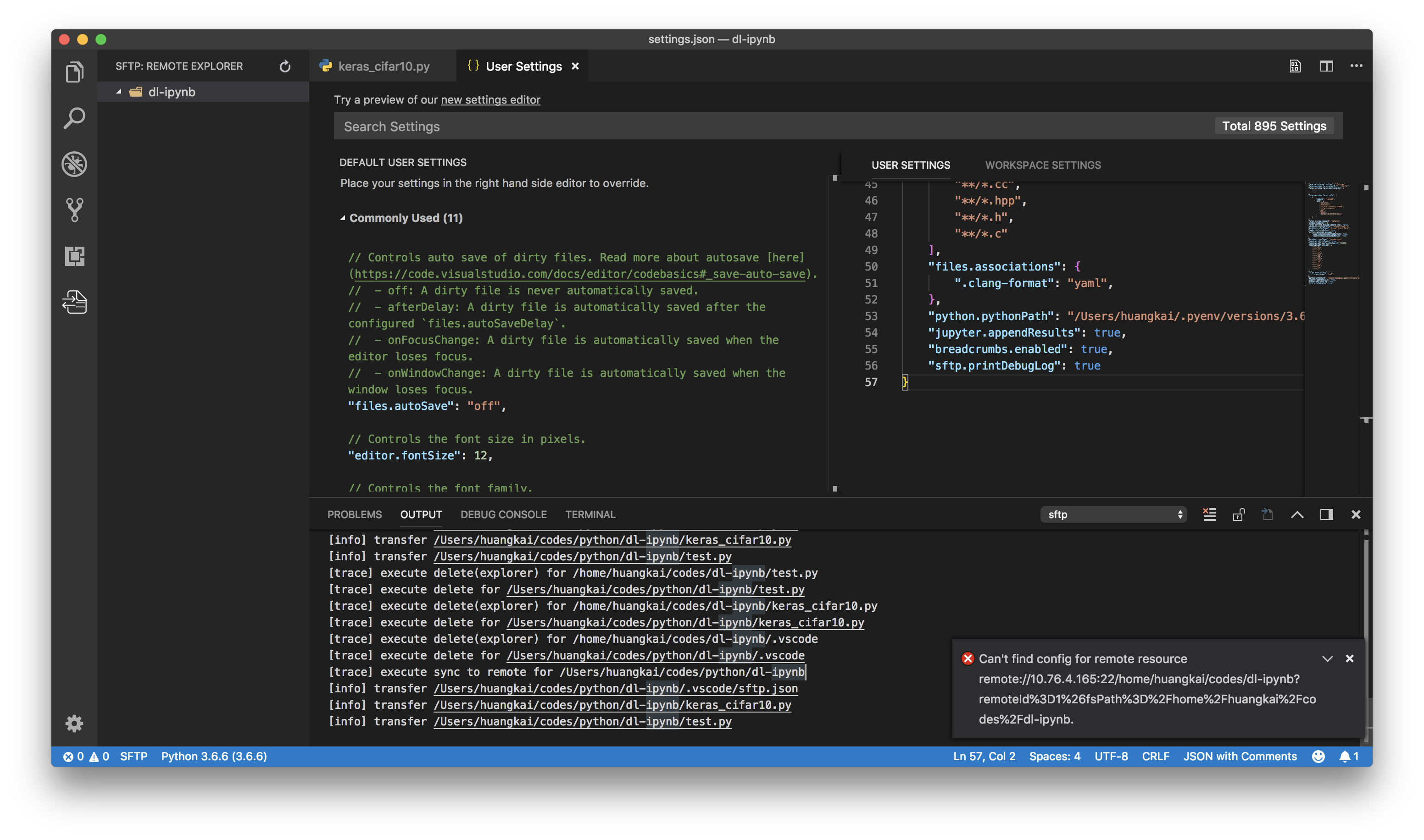Click the "sftp.printDebugLog" setting line
1424x840 pixels.
[1014, 365]
